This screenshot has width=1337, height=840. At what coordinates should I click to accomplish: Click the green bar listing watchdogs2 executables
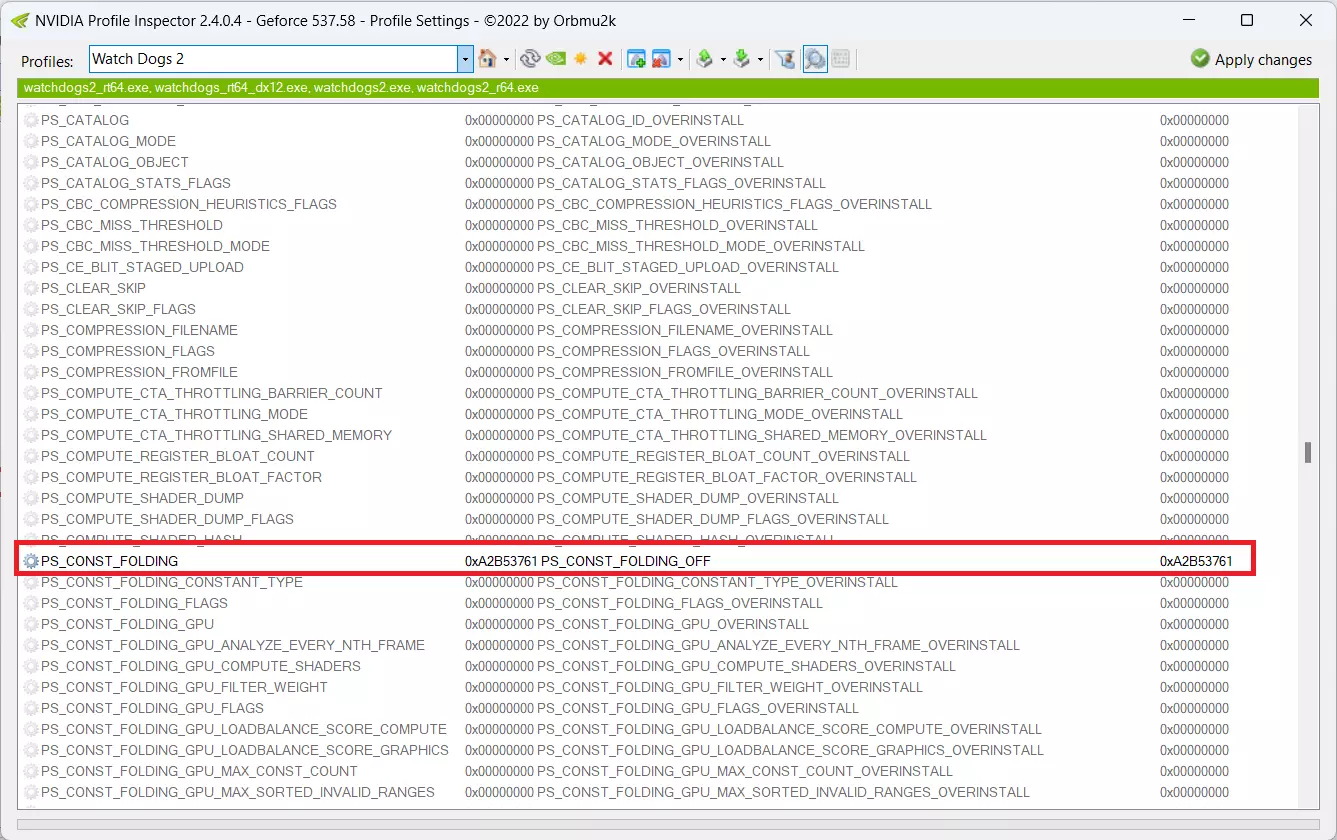[x=668, y=88]
